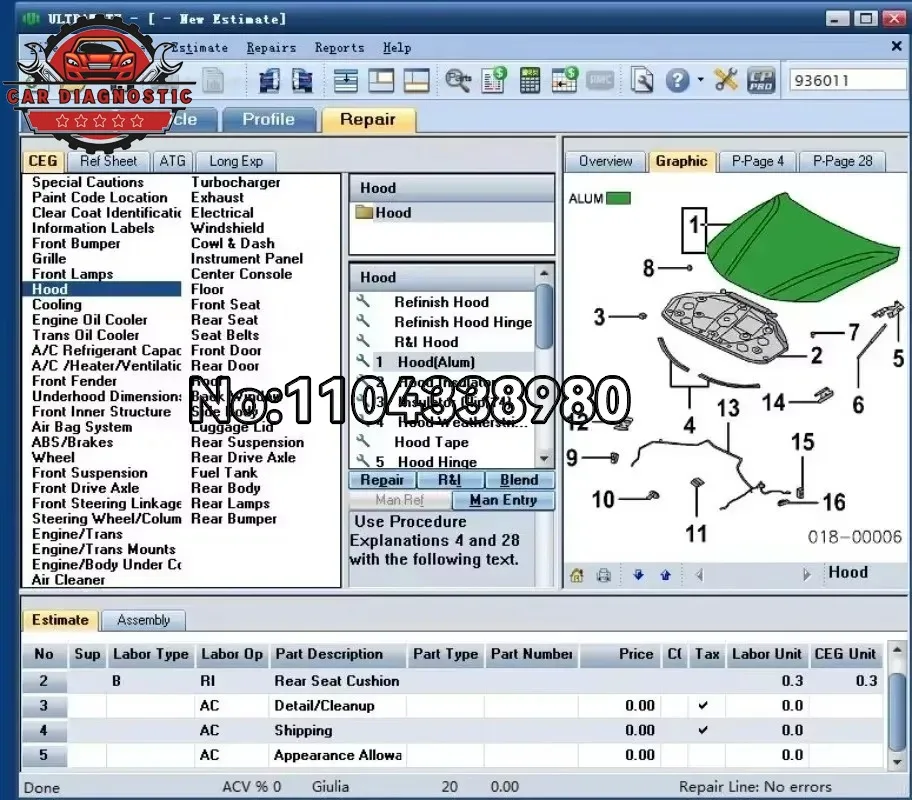Select Windshield in the CEG list
This screenshot has width=912, height=800.
pos(227,228)
